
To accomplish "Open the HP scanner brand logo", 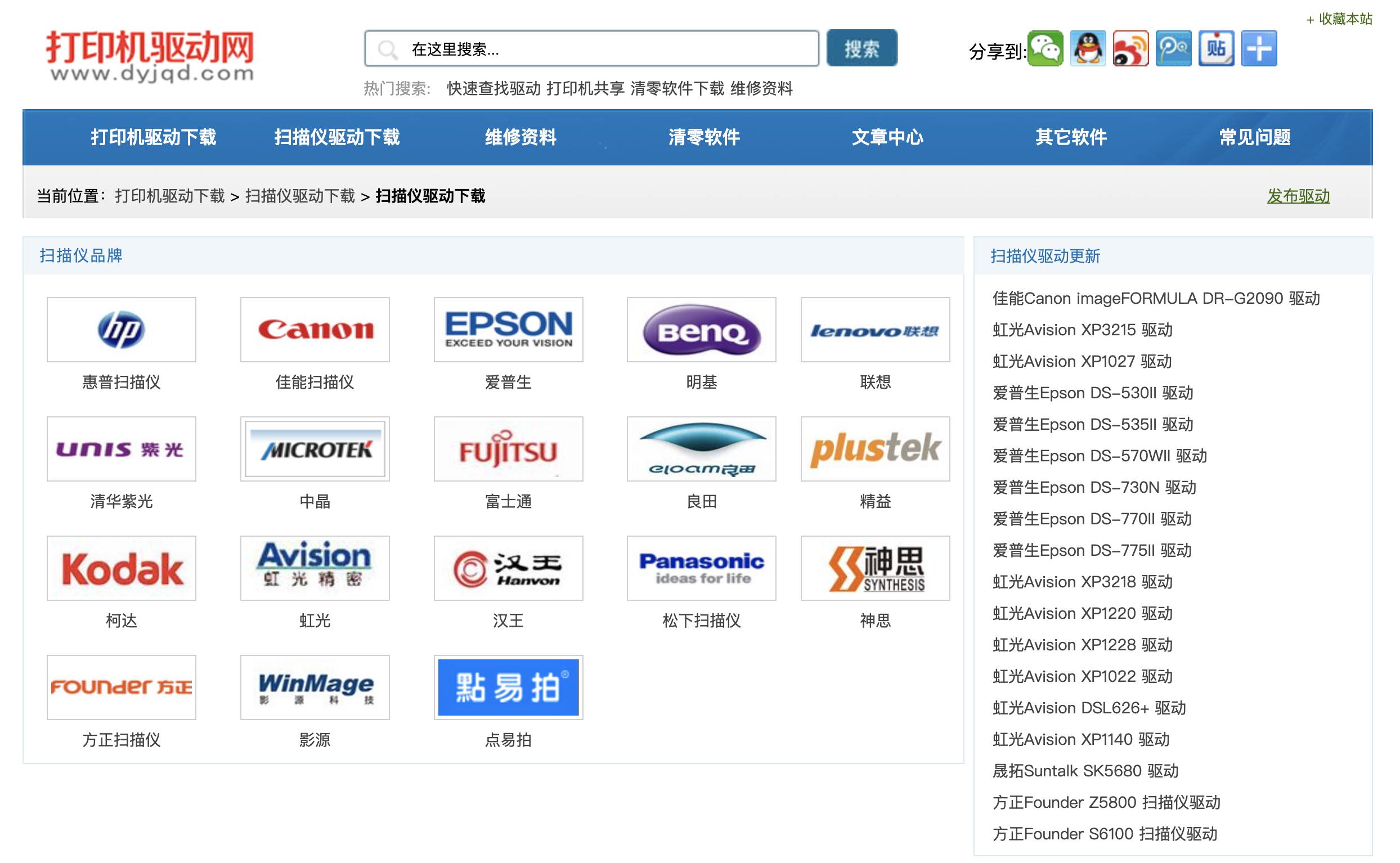I will click(122, 329).
